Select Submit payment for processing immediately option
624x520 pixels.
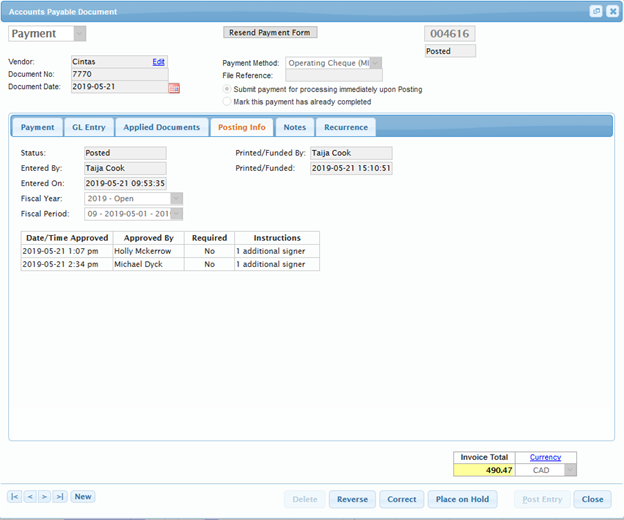click(226, 89)
